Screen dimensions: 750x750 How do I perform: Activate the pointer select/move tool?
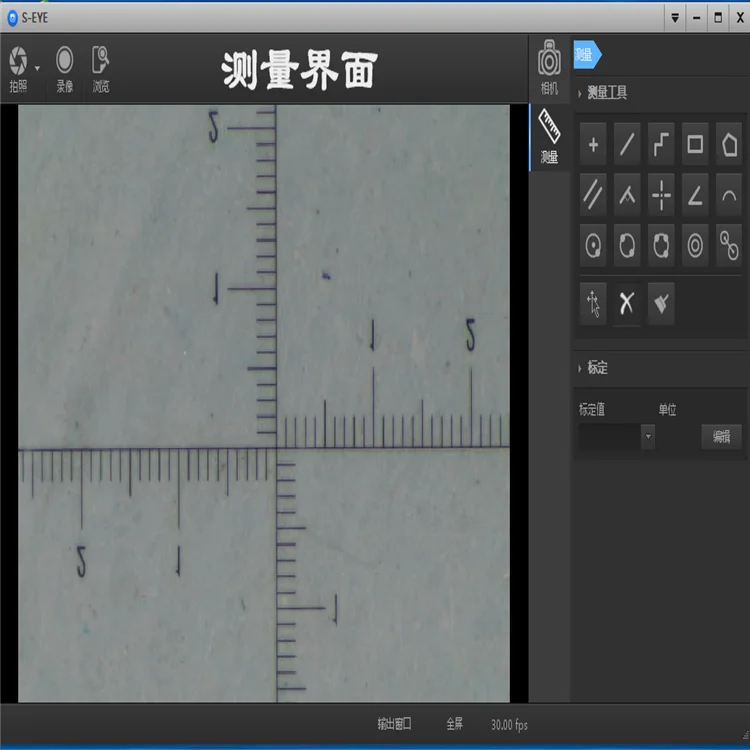(x=593, y=304)
